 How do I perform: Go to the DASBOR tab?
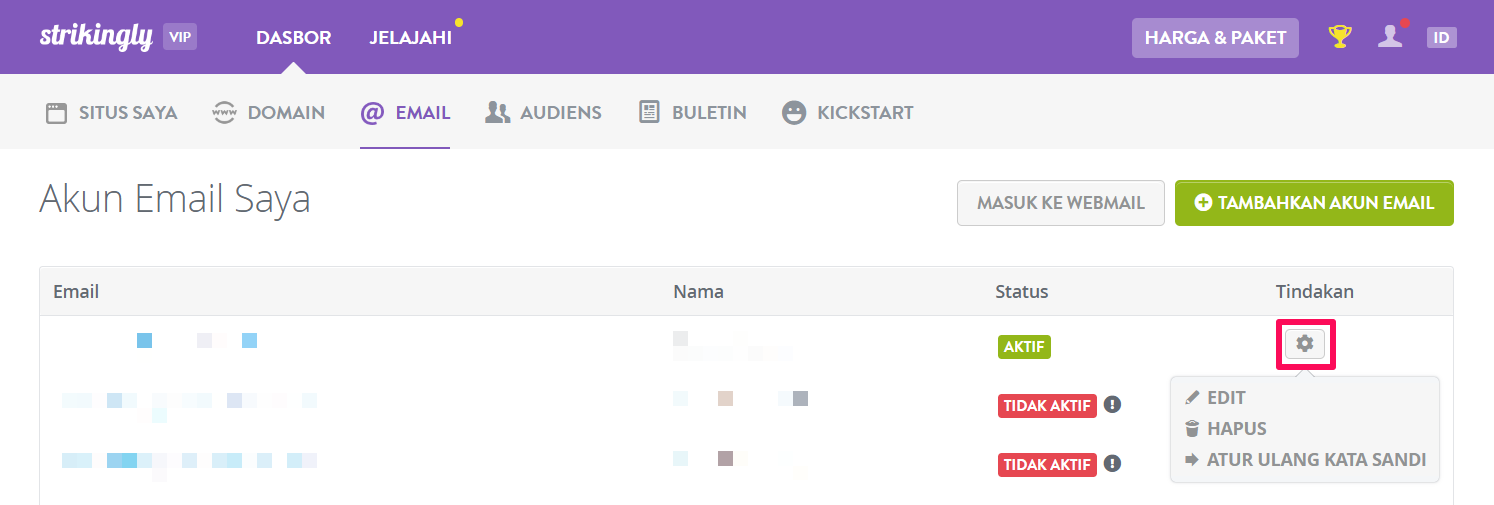pyautogui.click(x=293, y=38)
